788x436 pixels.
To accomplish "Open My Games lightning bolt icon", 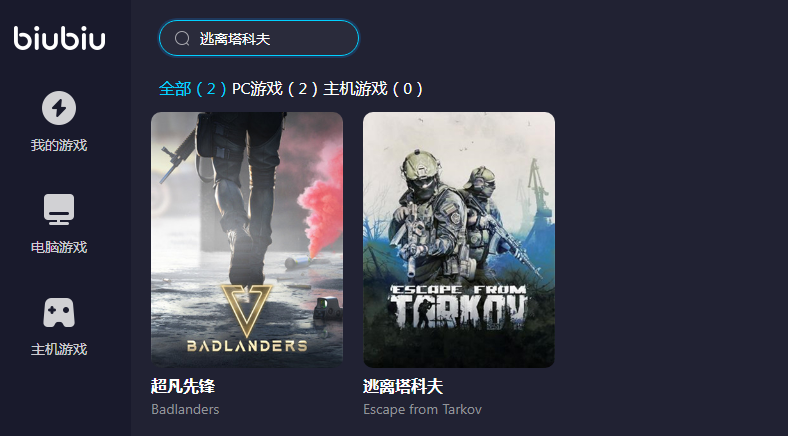I will (59, 108).
